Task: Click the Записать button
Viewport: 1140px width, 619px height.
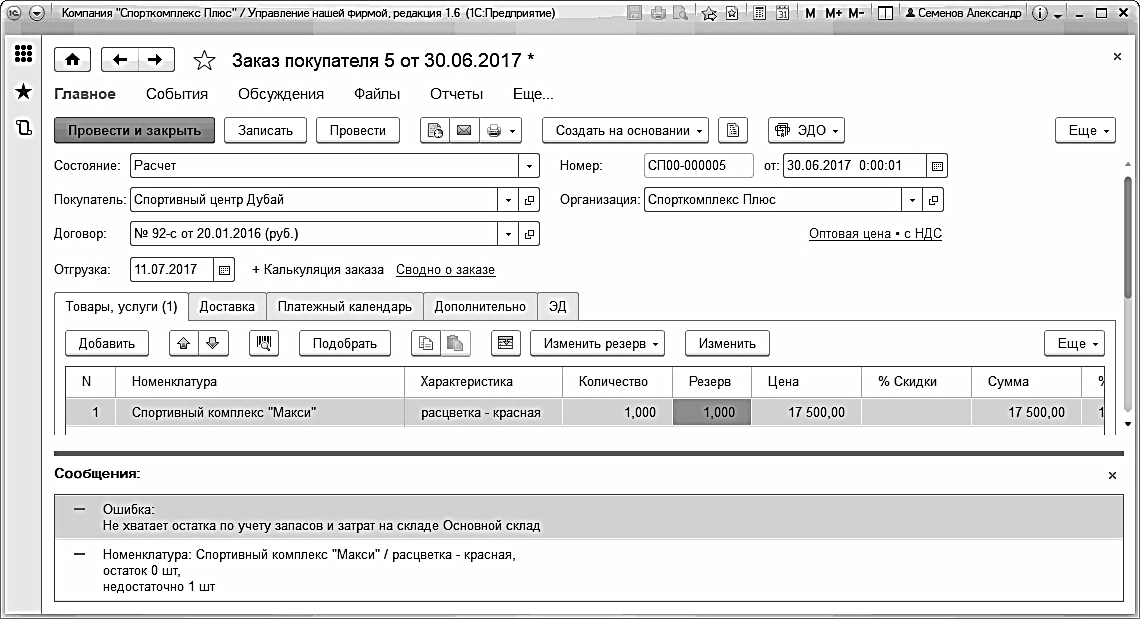Action: 265,131
